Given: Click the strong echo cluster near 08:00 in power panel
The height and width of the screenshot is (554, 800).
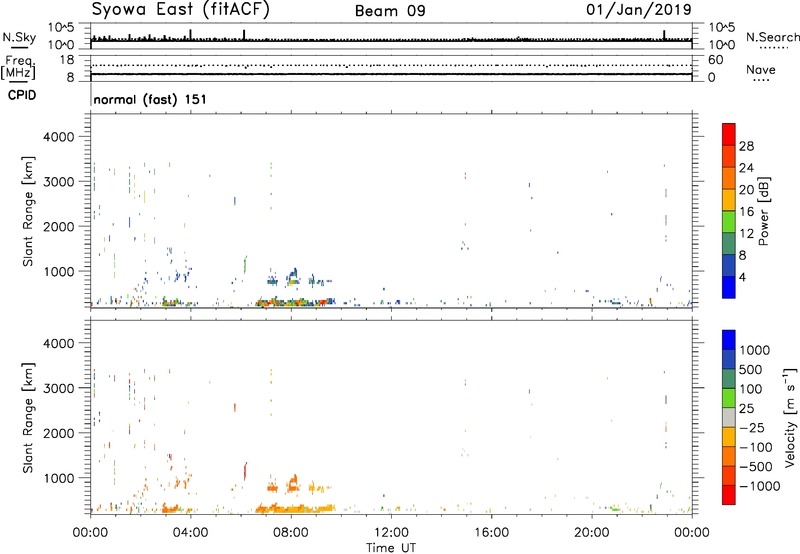Looking at the screenshot, I should tap(294, 302).
